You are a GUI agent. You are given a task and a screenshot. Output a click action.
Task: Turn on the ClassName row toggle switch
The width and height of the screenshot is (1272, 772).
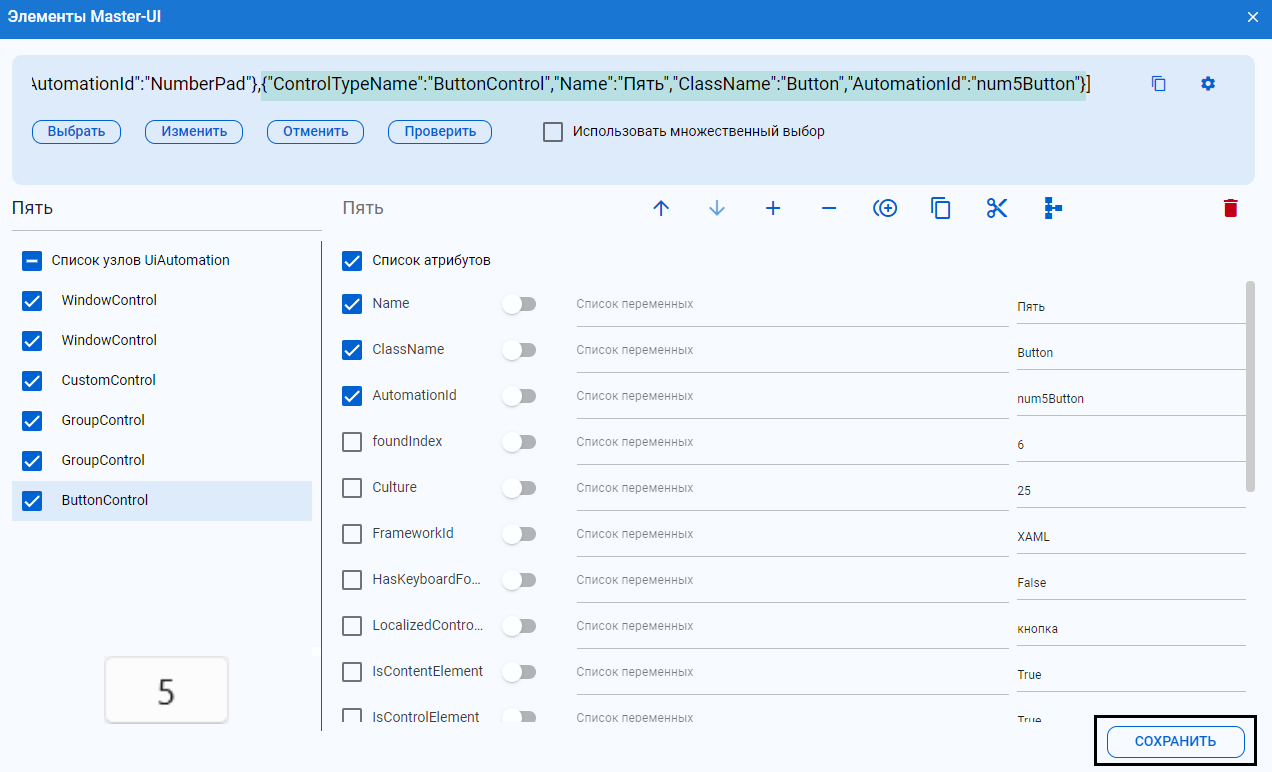coord(519,350)
